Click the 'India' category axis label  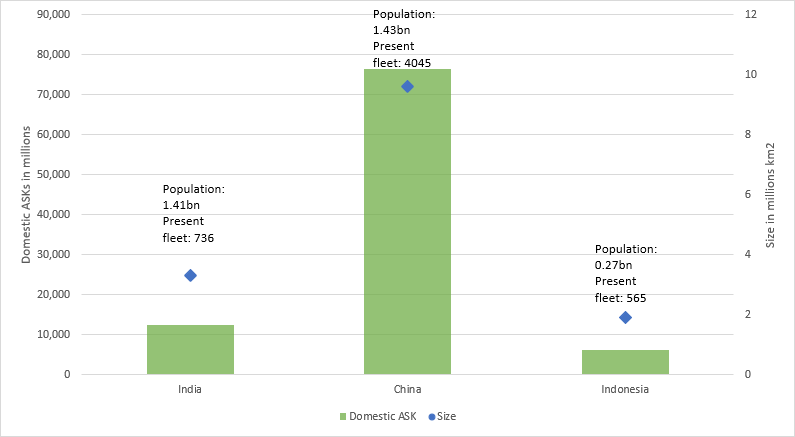click(x=190, y=389)
